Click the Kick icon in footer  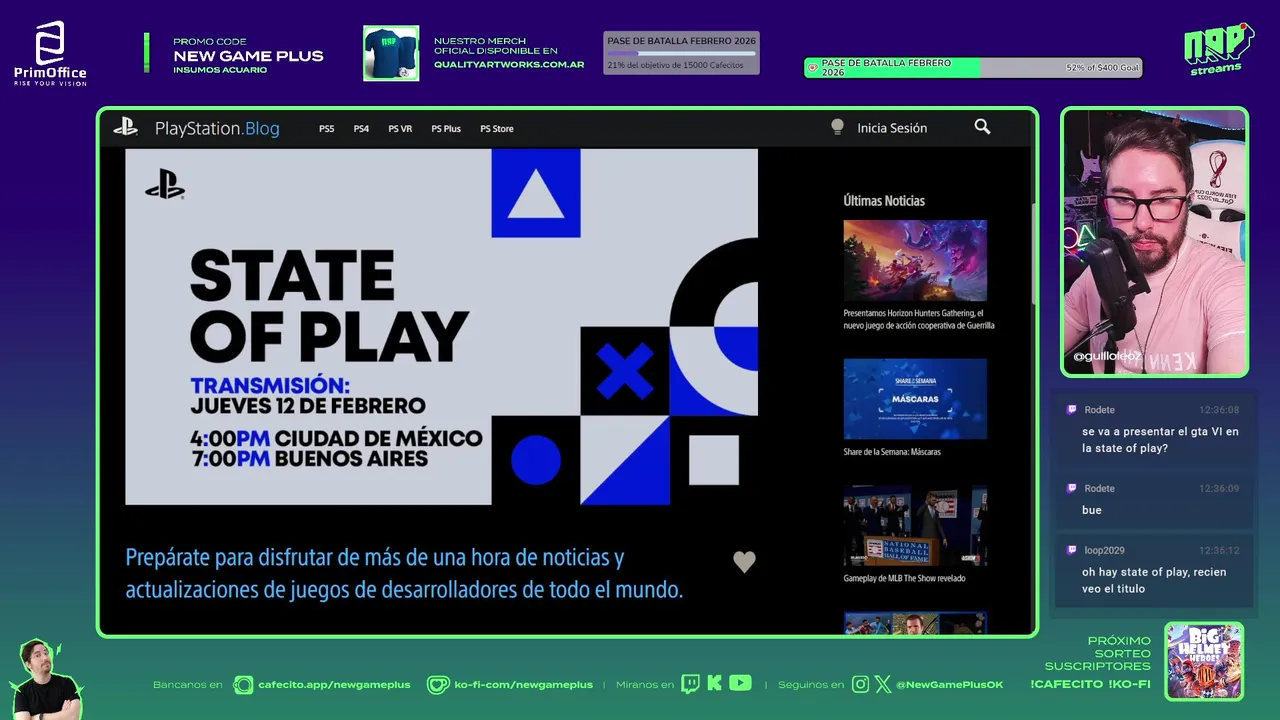714,684
